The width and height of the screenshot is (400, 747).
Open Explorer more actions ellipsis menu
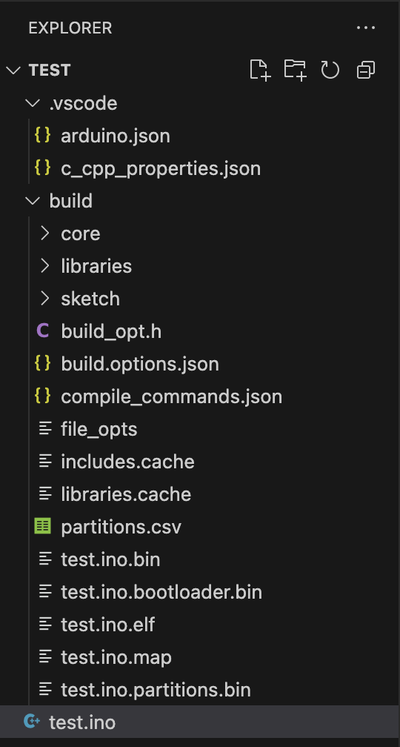point(366,28)
